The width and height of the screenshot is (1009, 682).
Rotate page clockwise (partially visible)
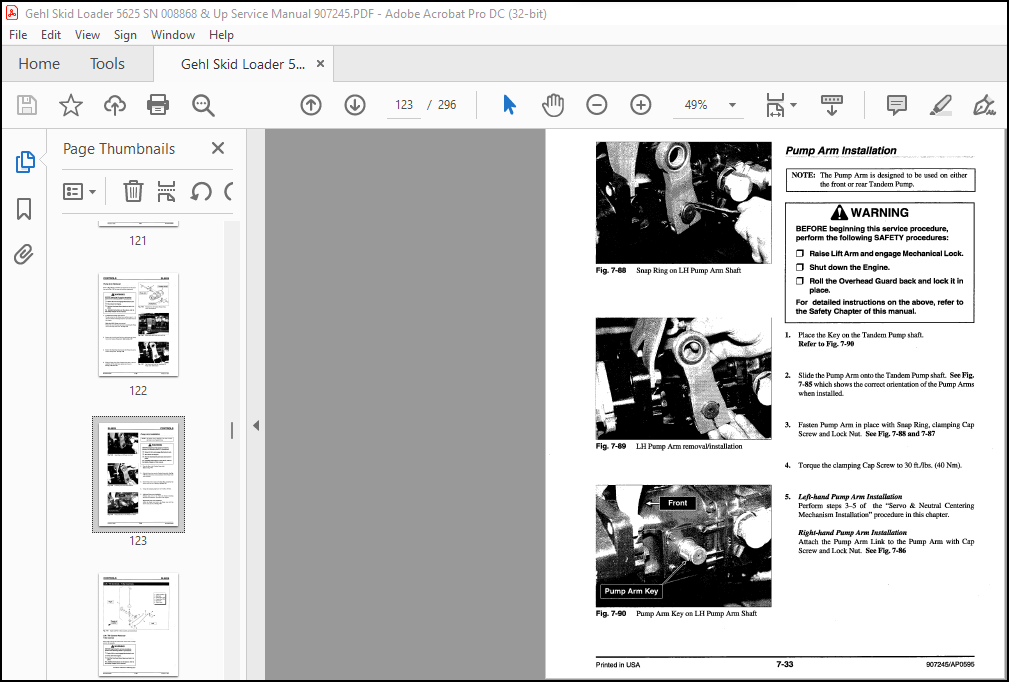228,191
